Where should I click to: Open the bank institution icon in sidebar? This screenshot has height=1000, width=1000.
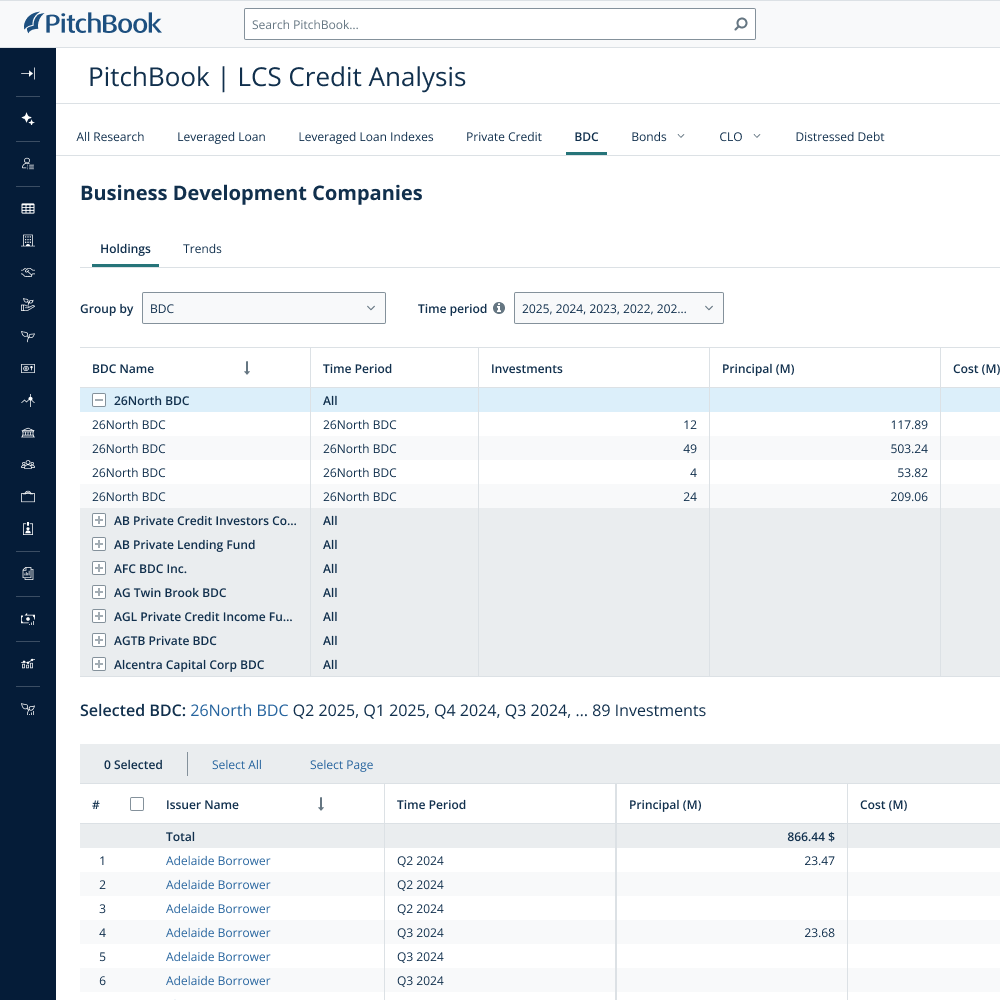pyautogui.click(x=27, y=432)
